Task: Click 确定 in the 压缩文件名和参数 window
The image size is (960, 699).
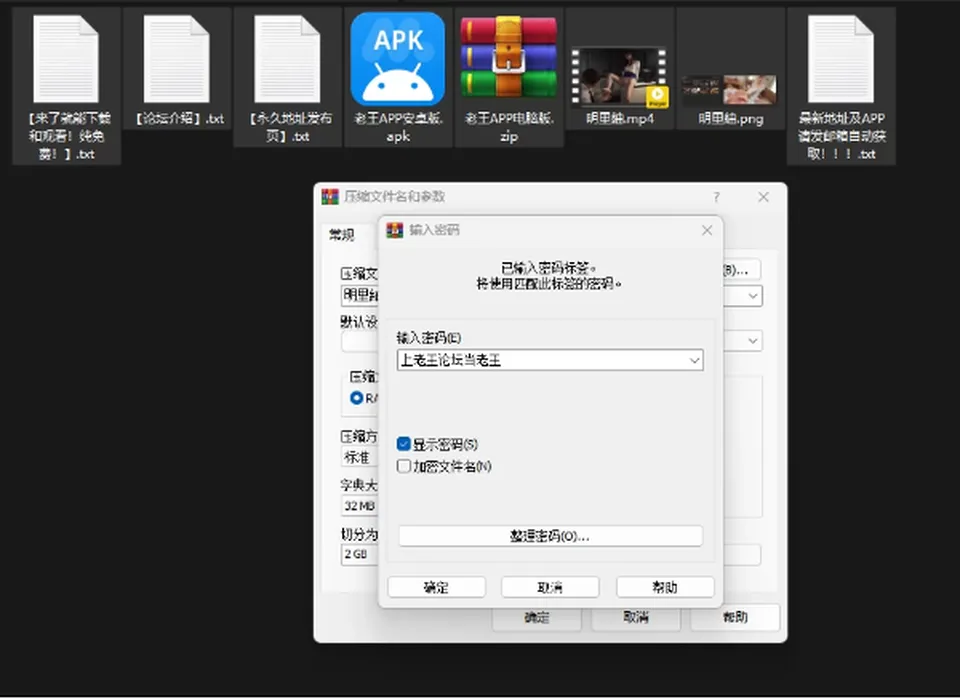Action: point(537,618)
